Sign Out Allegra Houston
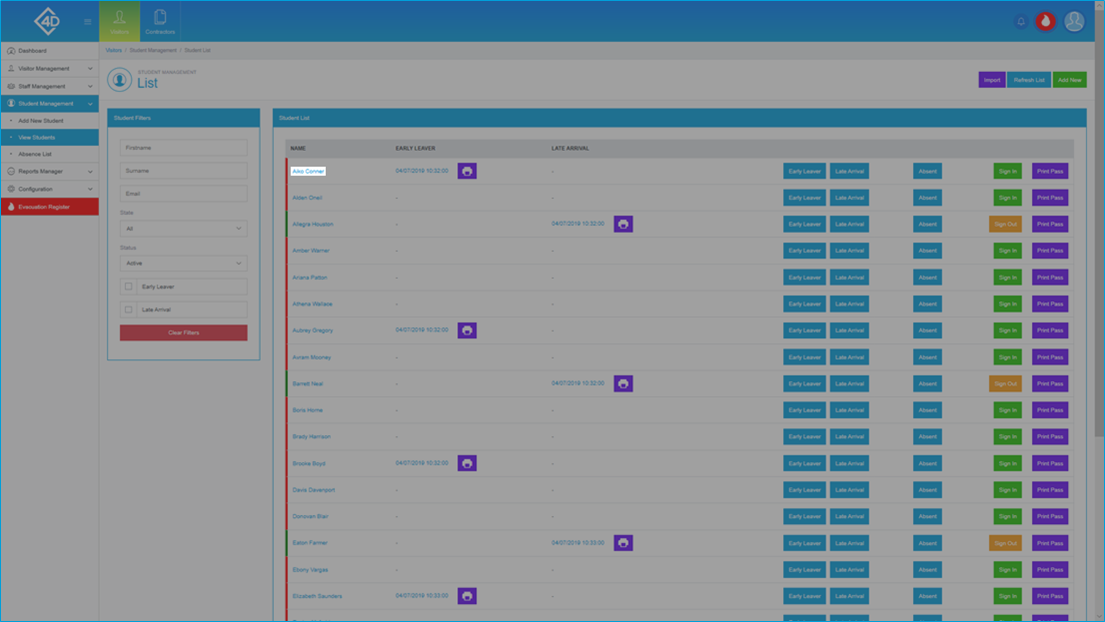Screen dimensions: 1105x622 coord(1006,224)
